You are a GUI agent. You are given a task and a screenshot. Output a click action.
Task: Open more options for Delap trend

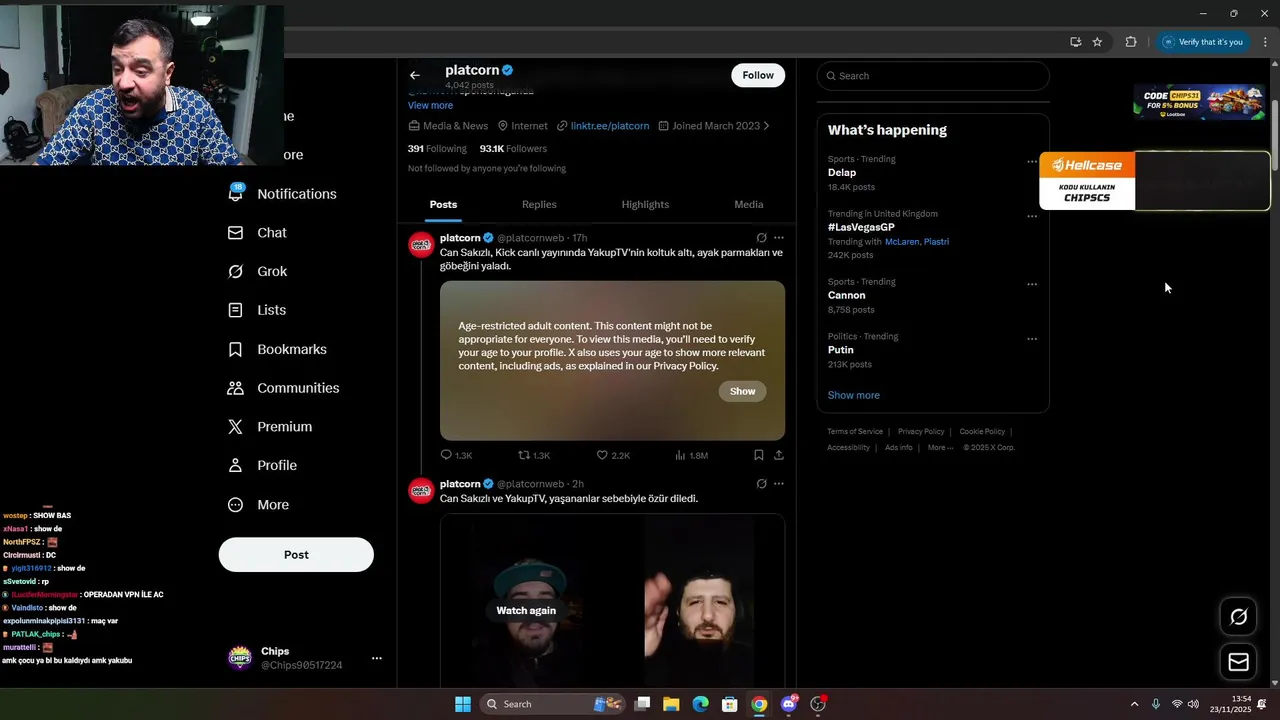(1032, 162)
